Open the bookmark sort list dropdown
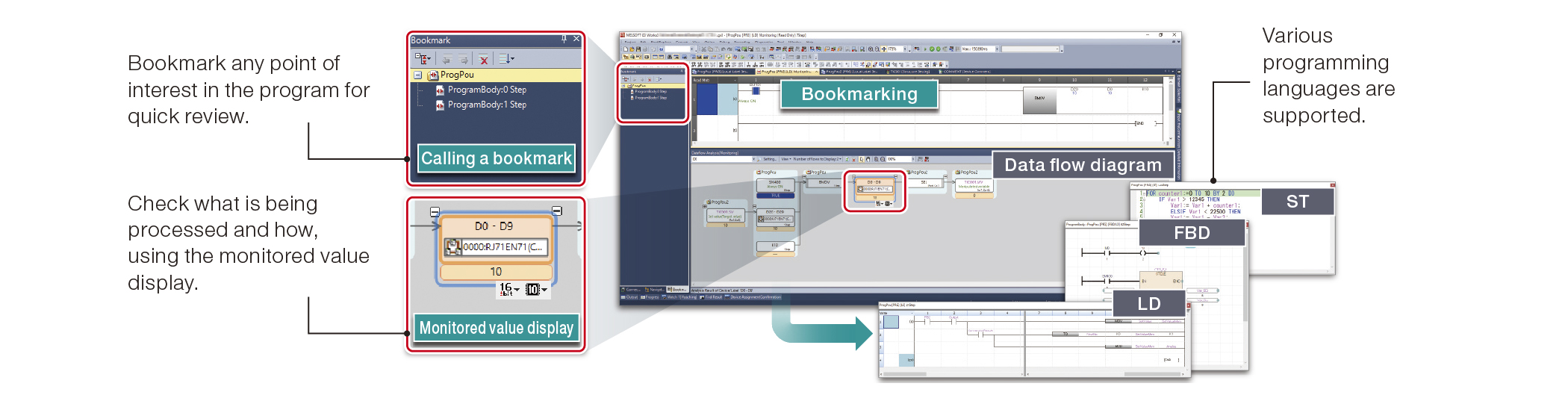 tap(506, 59)
